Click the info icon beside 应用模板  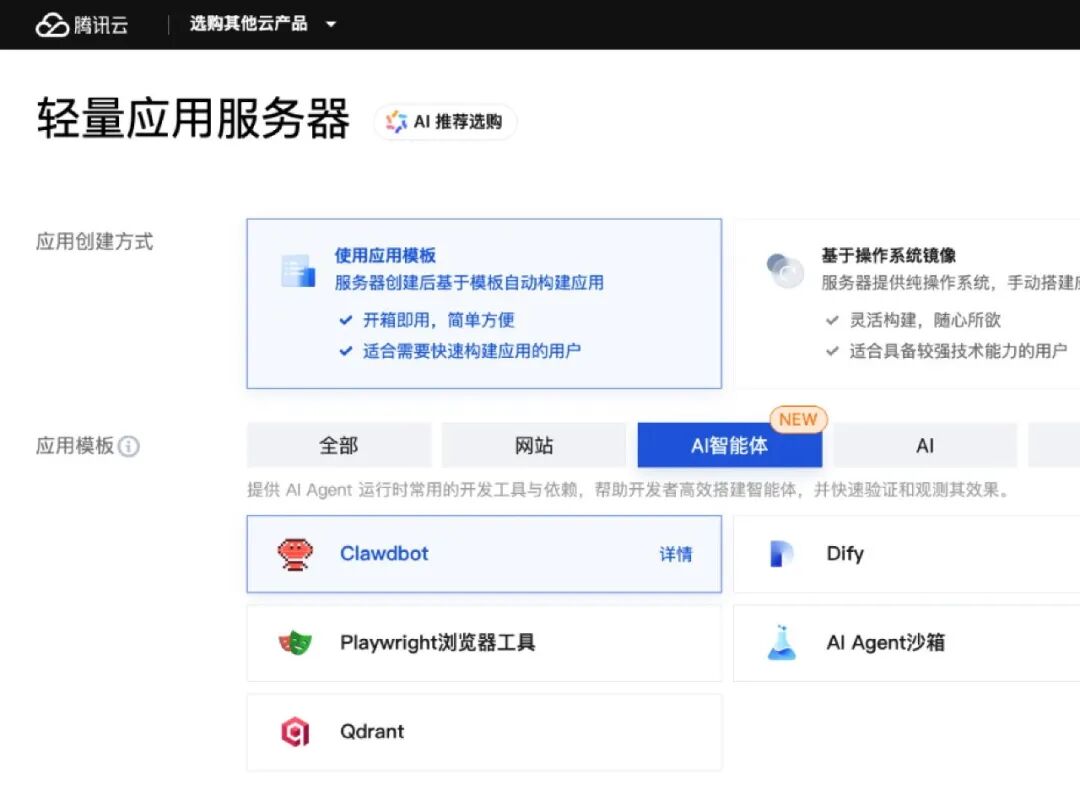(x=129, y=446)
